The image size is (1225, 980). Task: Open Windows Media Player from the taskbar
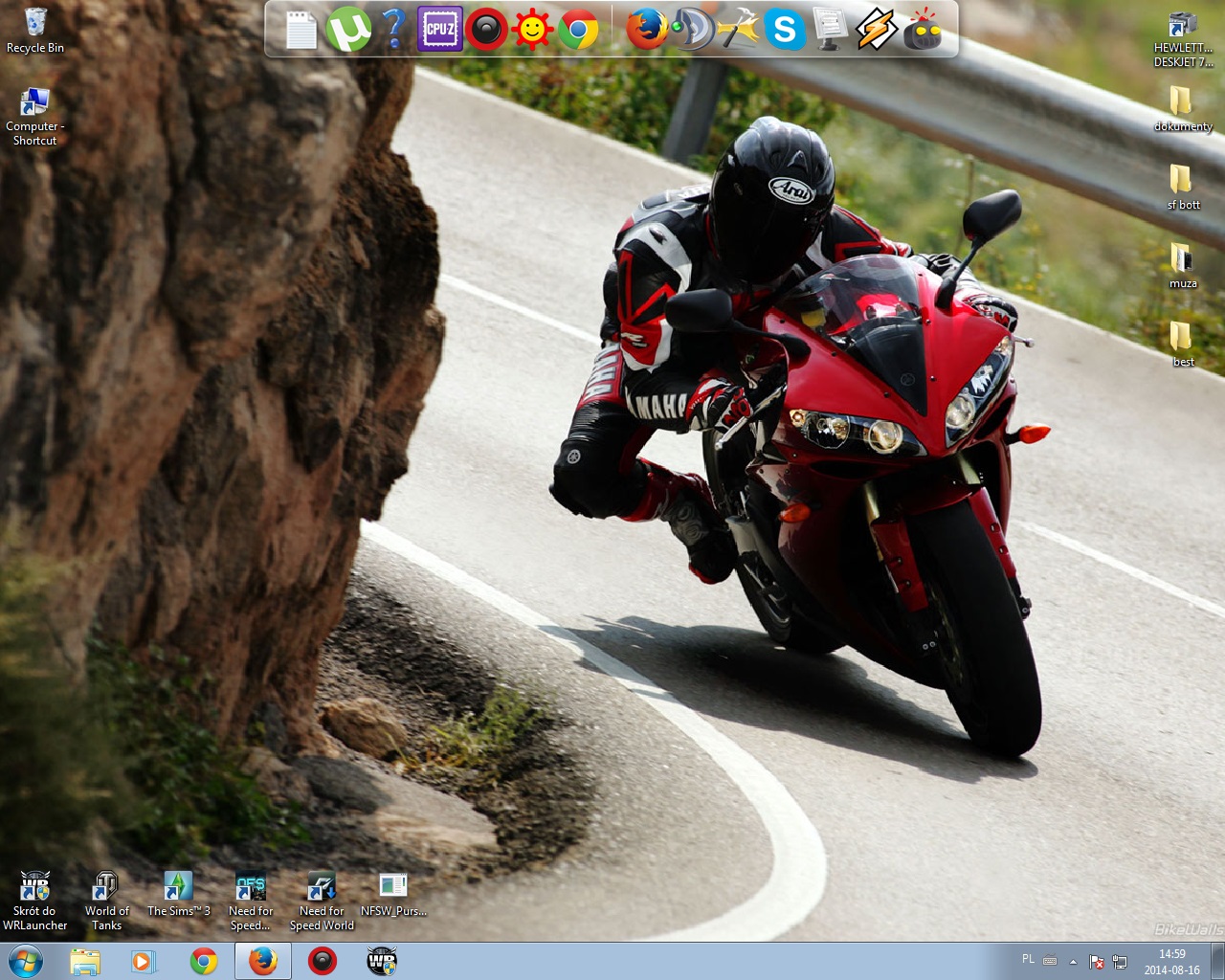coord(144,961)
